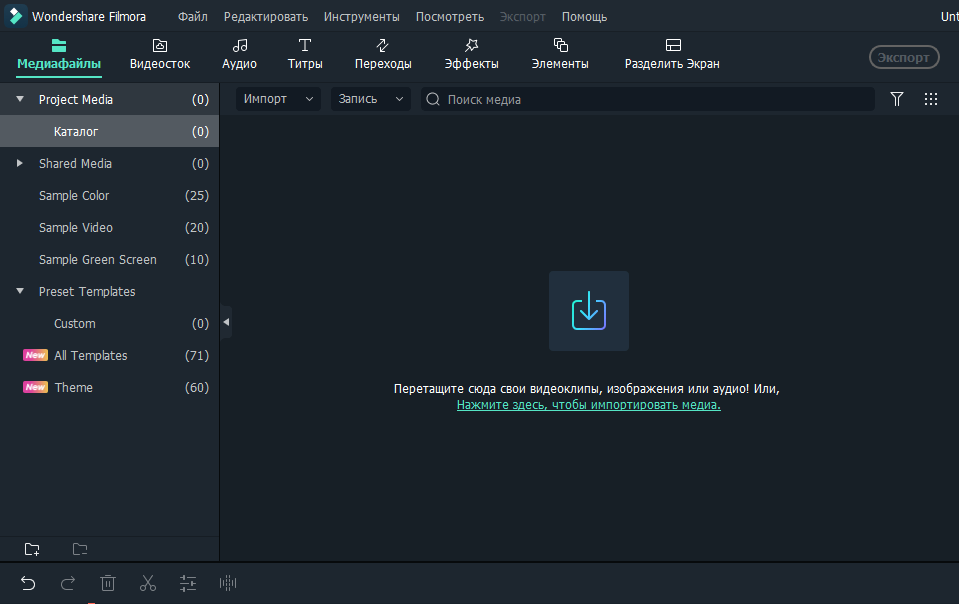
Task: Click the redo arrow icon
Action: (x=68, y=583)
